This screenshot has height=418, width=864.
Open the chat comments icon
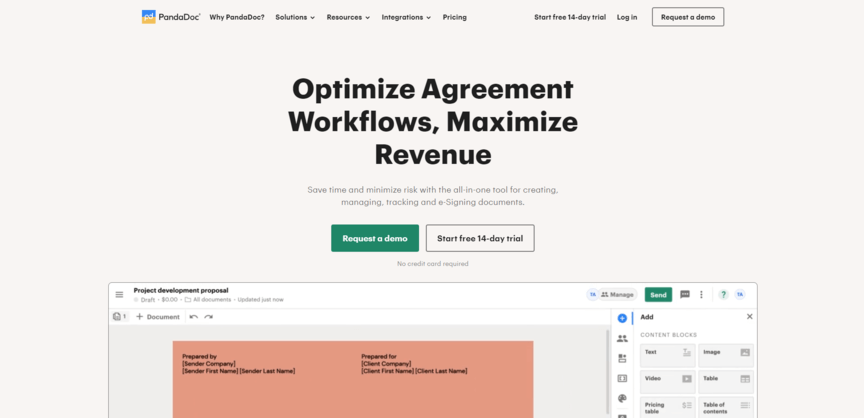pos(685,295)
